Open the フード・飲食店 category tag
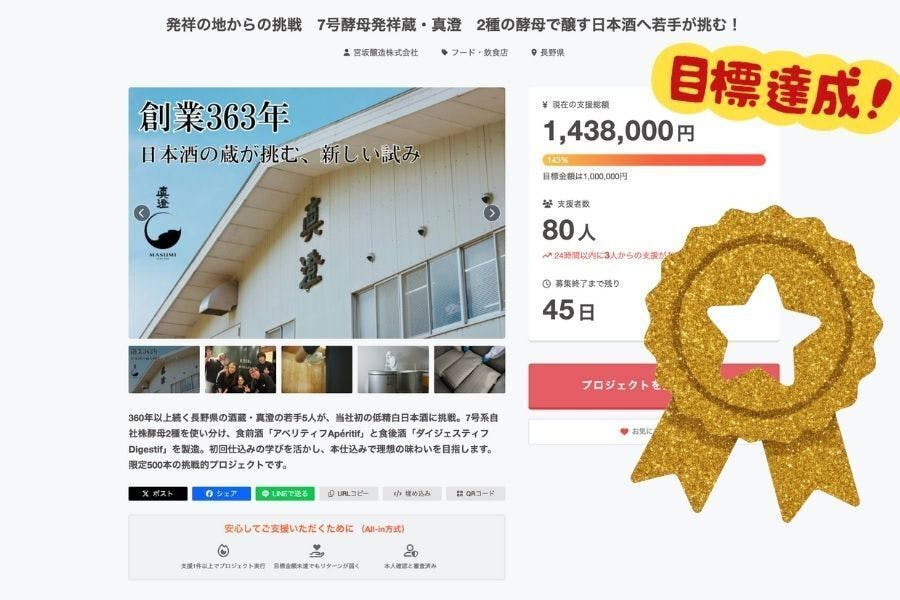The image size is (900, 600). pos(475,52)
